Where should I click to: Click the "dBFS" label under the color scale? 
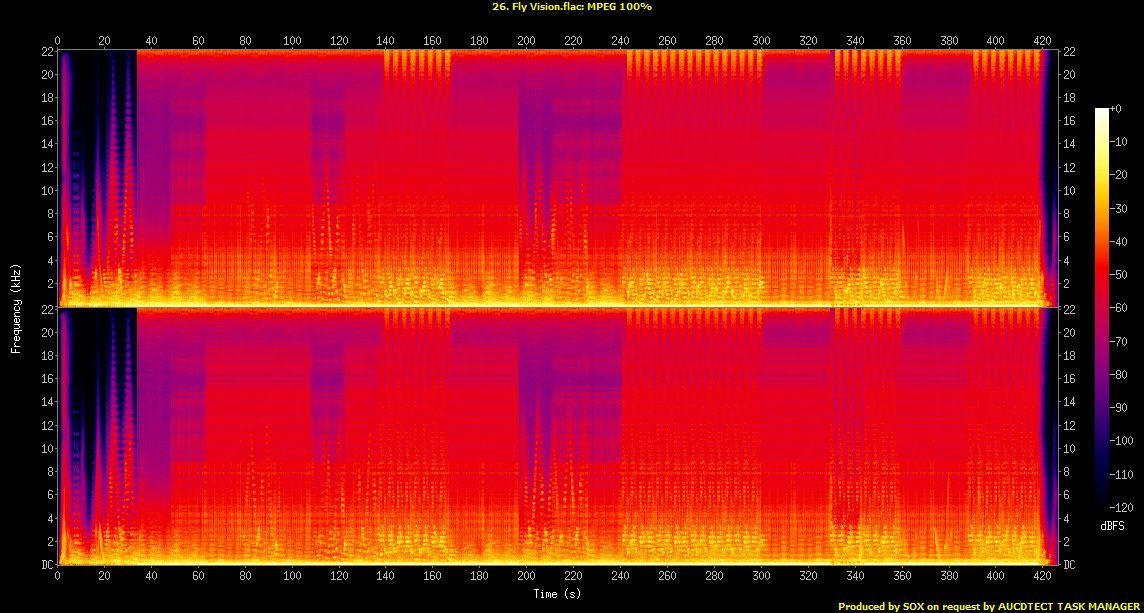[1112, 525]
